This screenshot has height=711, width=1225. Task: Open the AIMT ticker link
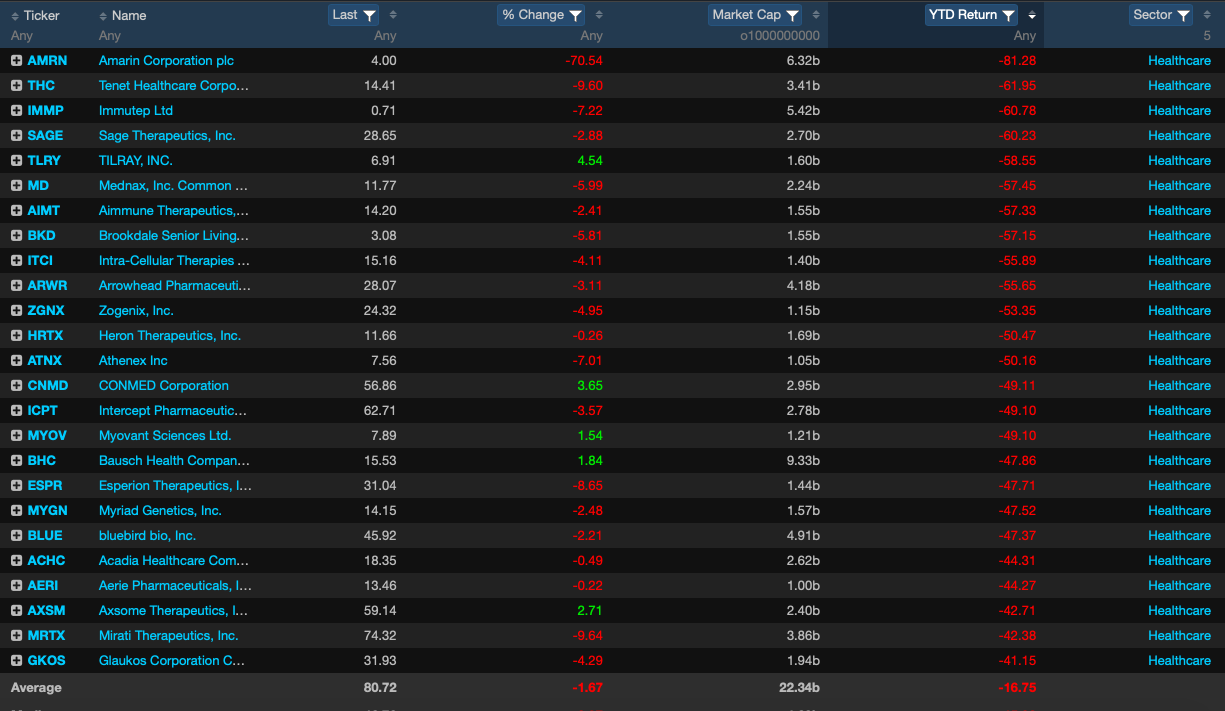(44, 211)
